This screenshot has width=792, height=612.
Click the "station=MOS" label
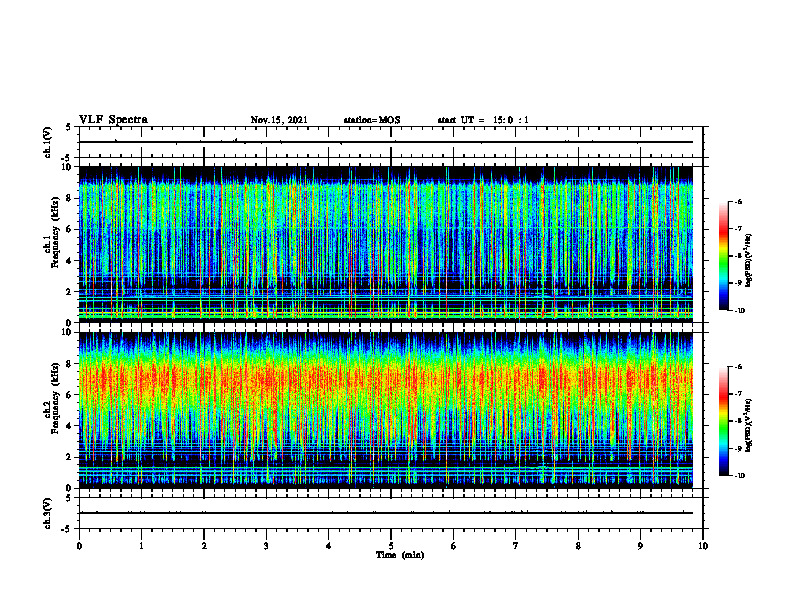[372, 120]
